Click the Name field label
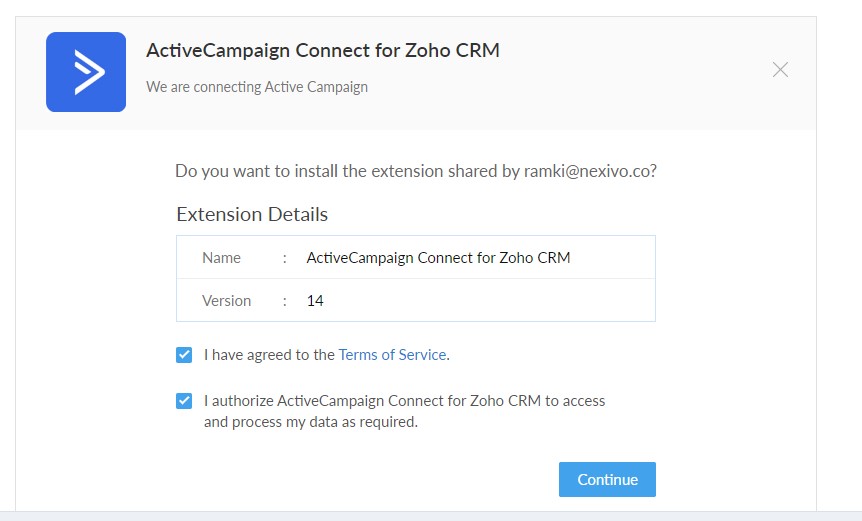The image size is (862, 521). click(x=221, y=258)
